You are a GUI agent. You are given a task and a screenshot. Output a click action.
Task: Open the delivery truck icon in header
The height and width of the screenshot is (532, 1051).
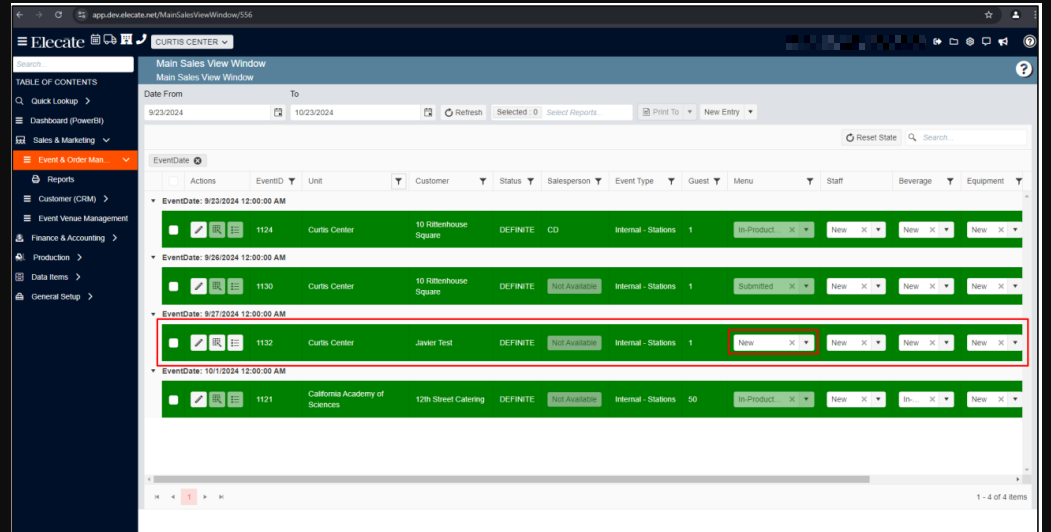click(110, 40)
